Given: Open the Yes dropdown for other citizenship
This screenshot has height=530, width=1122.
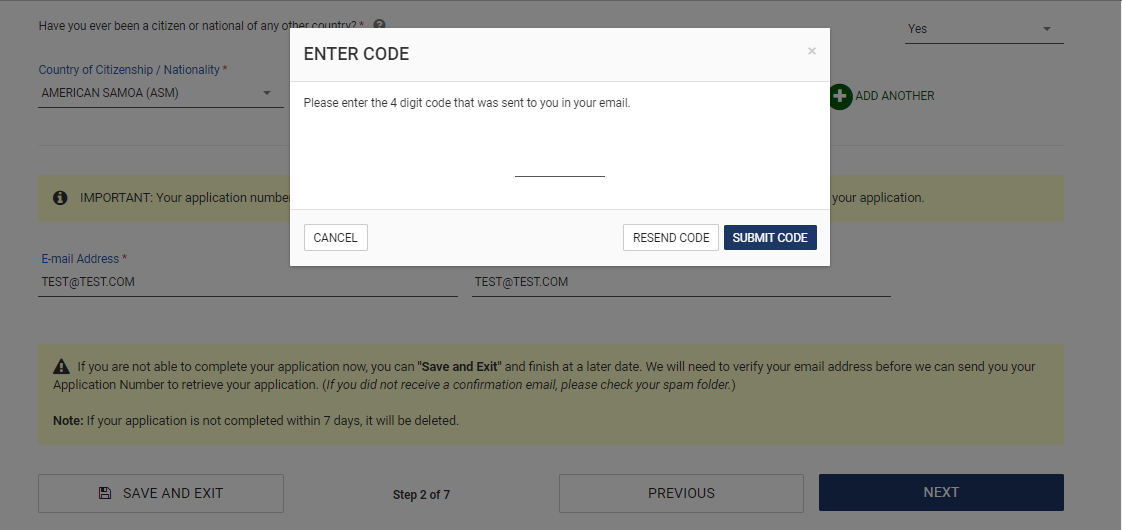Looking at the screenshot, I should click(983, 29).
